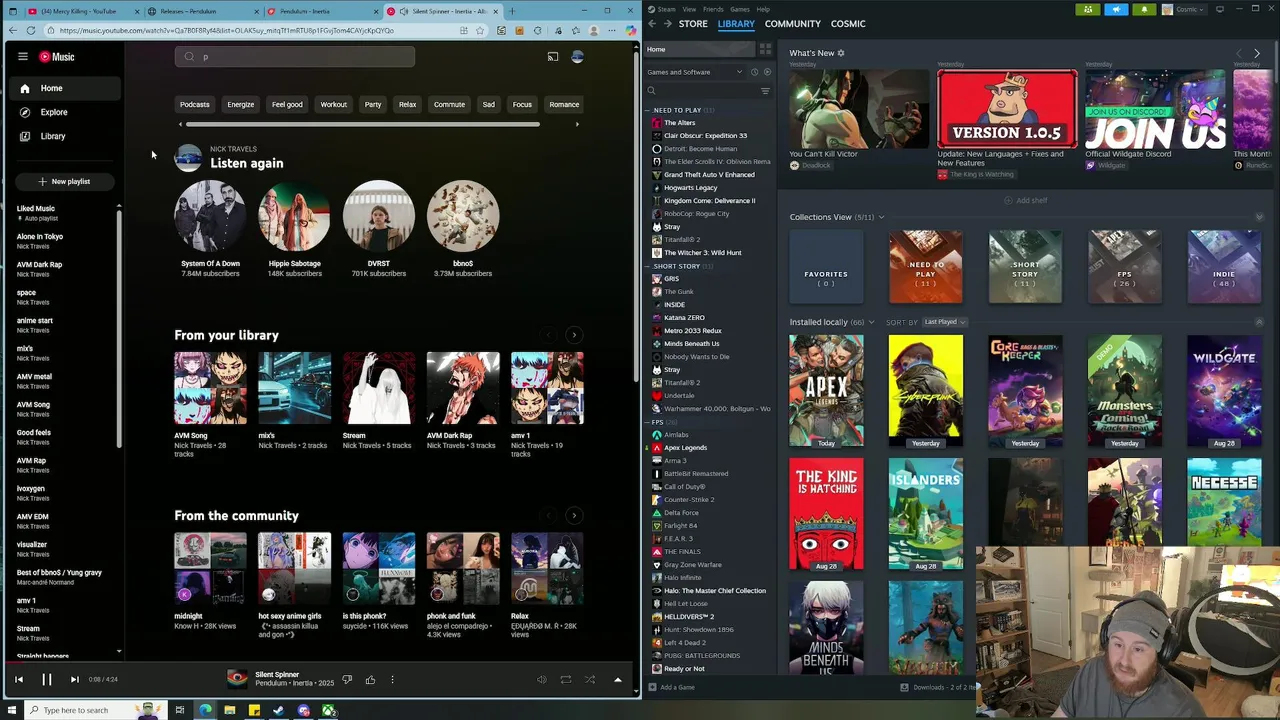Open a new browser tab
Viewport: 1280px width, 720px height.
(x=511, y=11)
